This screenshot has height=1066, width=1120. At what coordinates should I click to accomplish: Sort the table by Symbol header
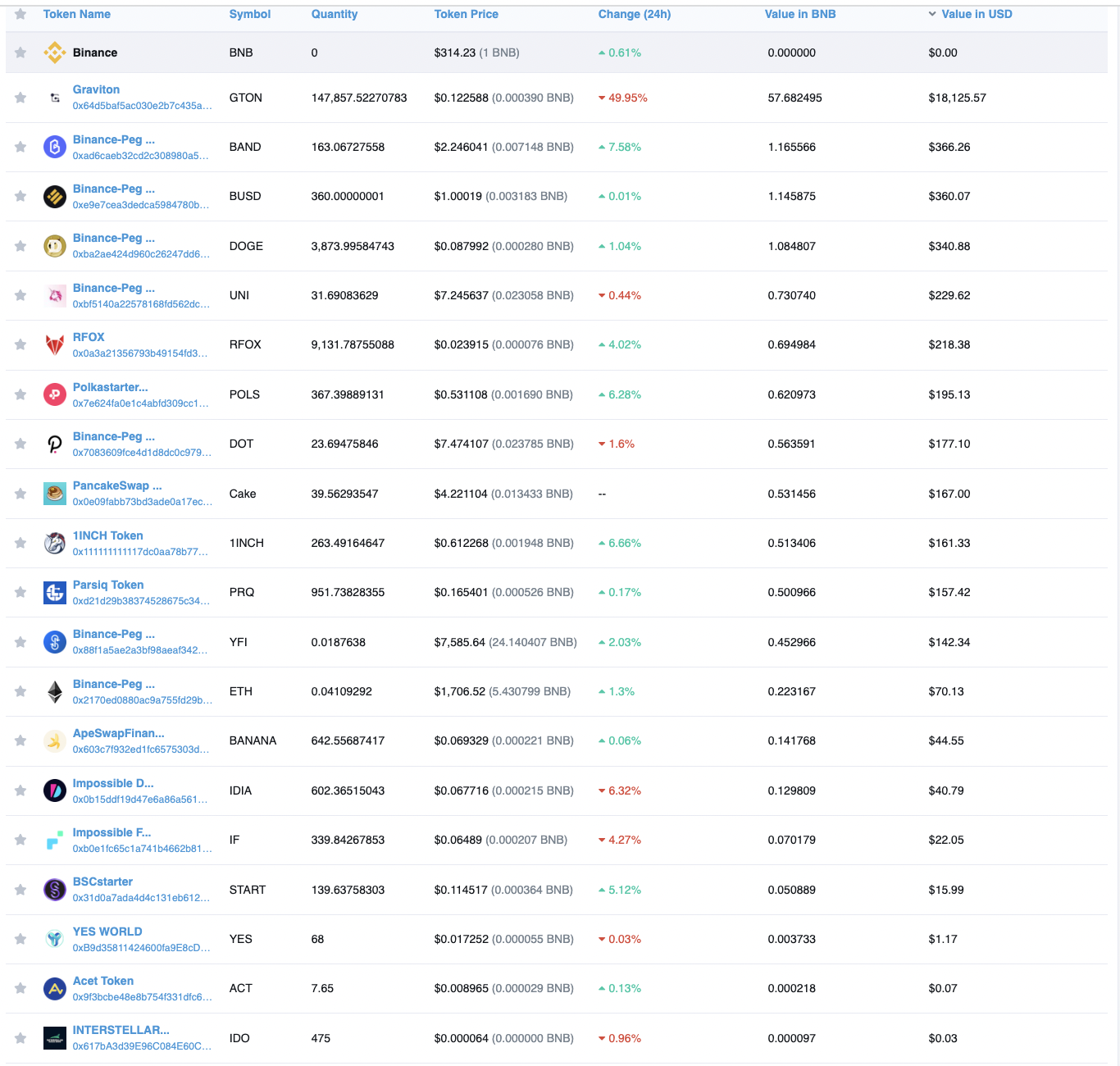250,14
